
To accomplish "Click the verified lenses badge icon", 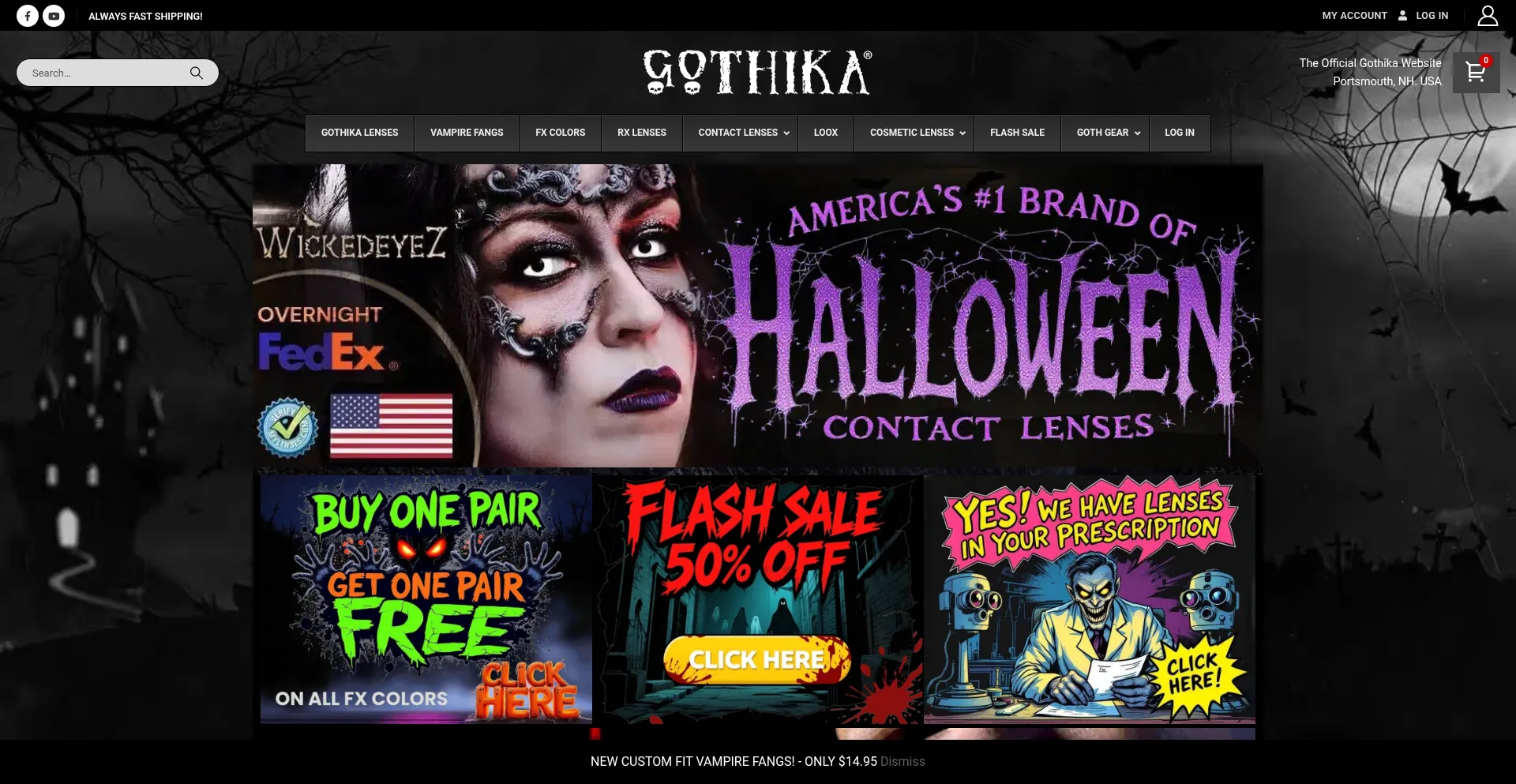I will pyautogui.click(x=287, y=427).
